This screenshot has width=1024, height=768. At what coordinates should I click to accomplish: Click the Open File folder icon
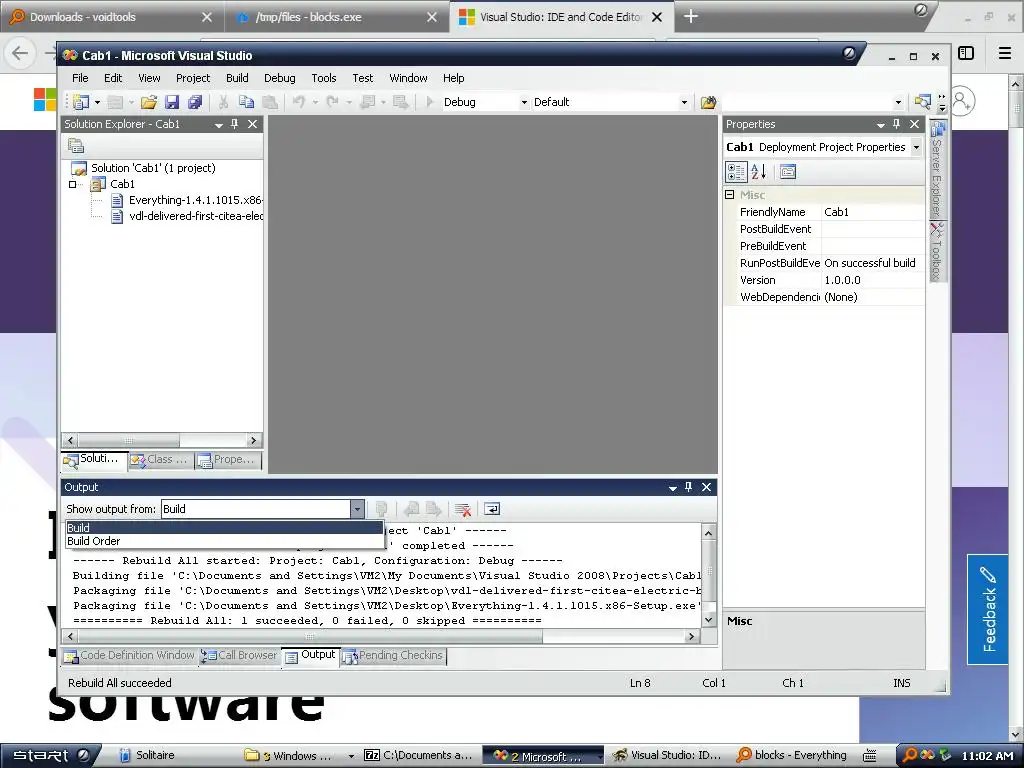click(149, 102)
